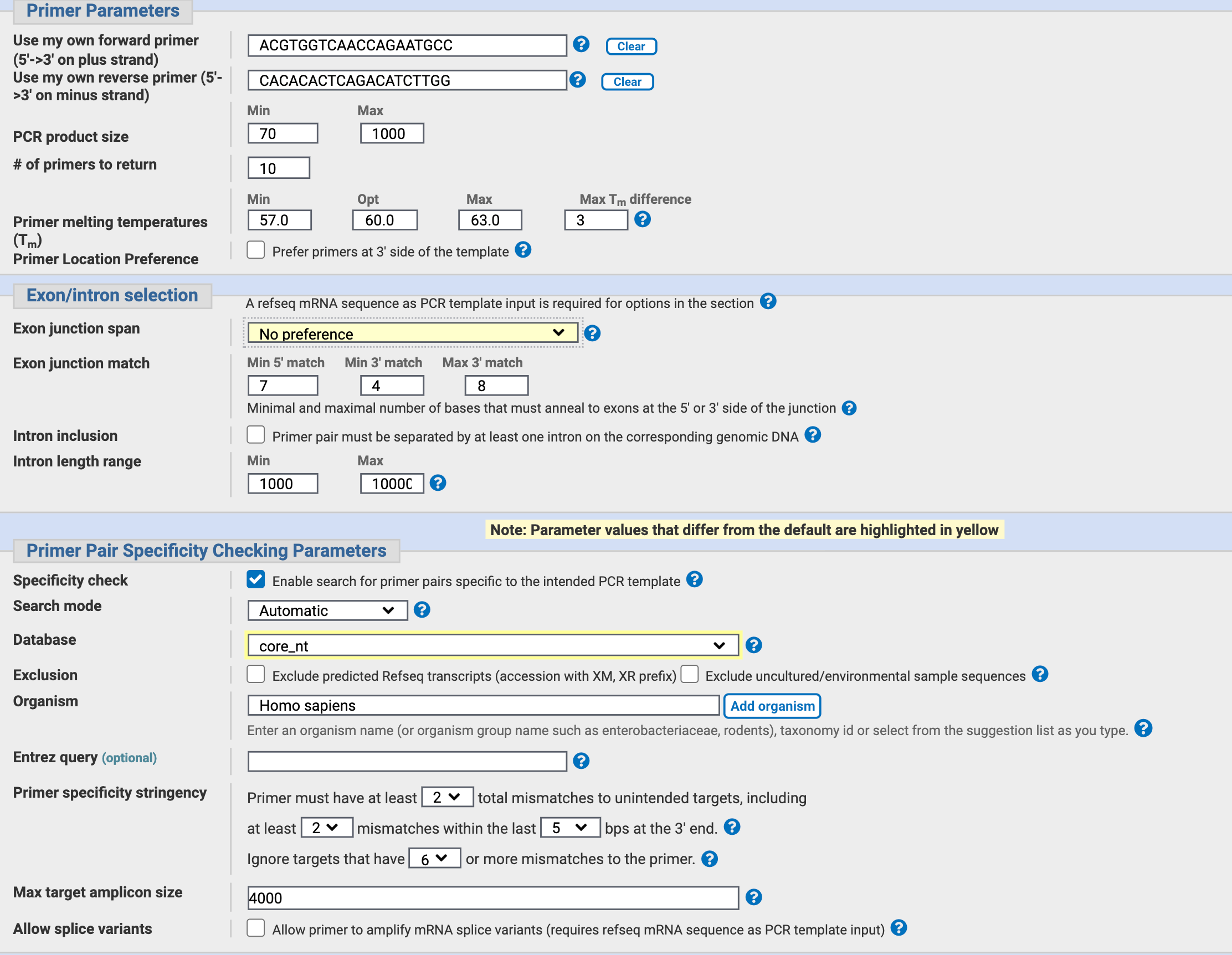The image size is (1232, 955).
Task: Check Exclude predicted Refseq transcripts option
Action: (255, 674)
